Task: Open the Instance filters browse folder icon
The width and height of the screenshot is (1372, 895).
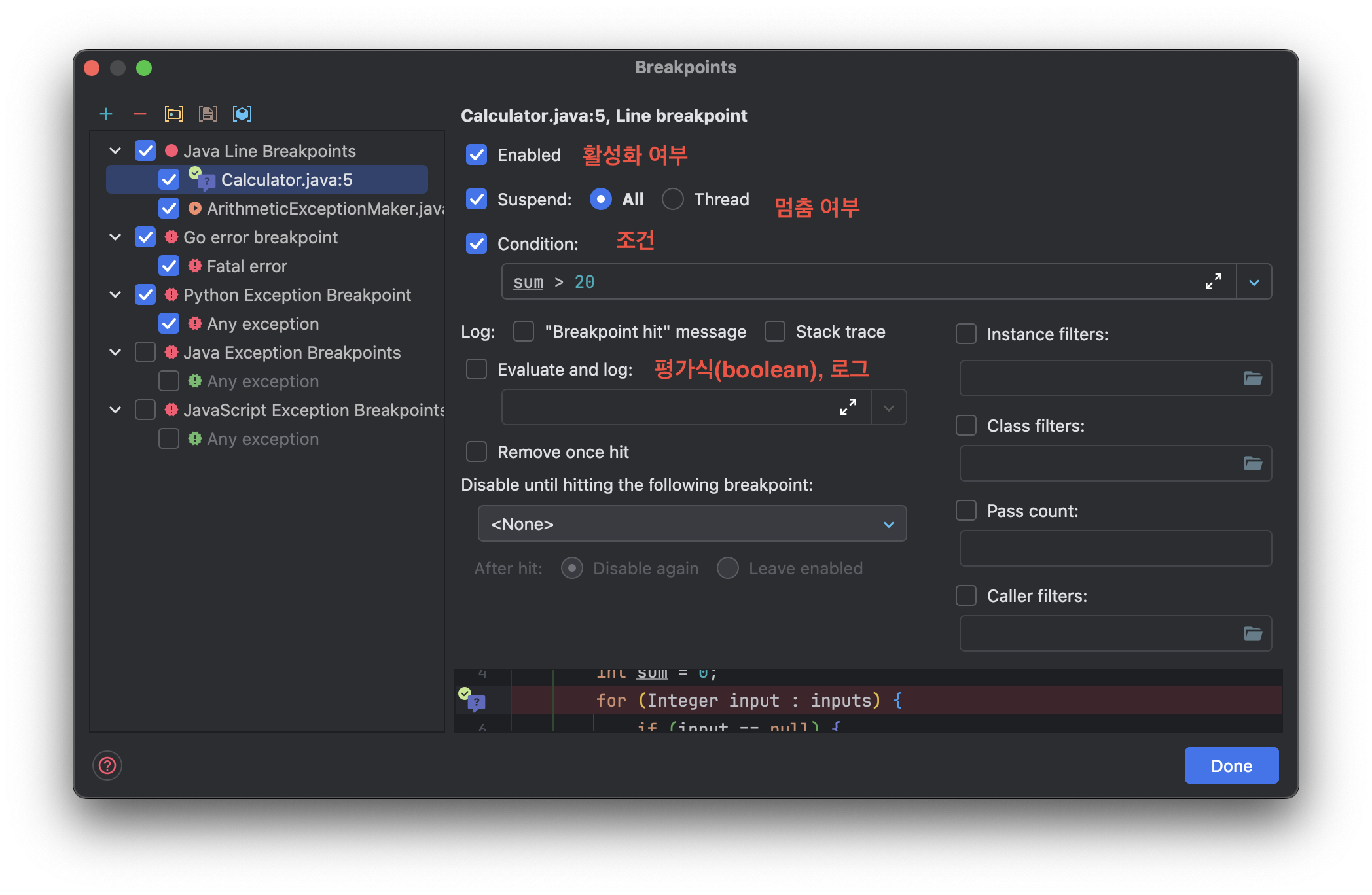Action: tap(1252, 378)
